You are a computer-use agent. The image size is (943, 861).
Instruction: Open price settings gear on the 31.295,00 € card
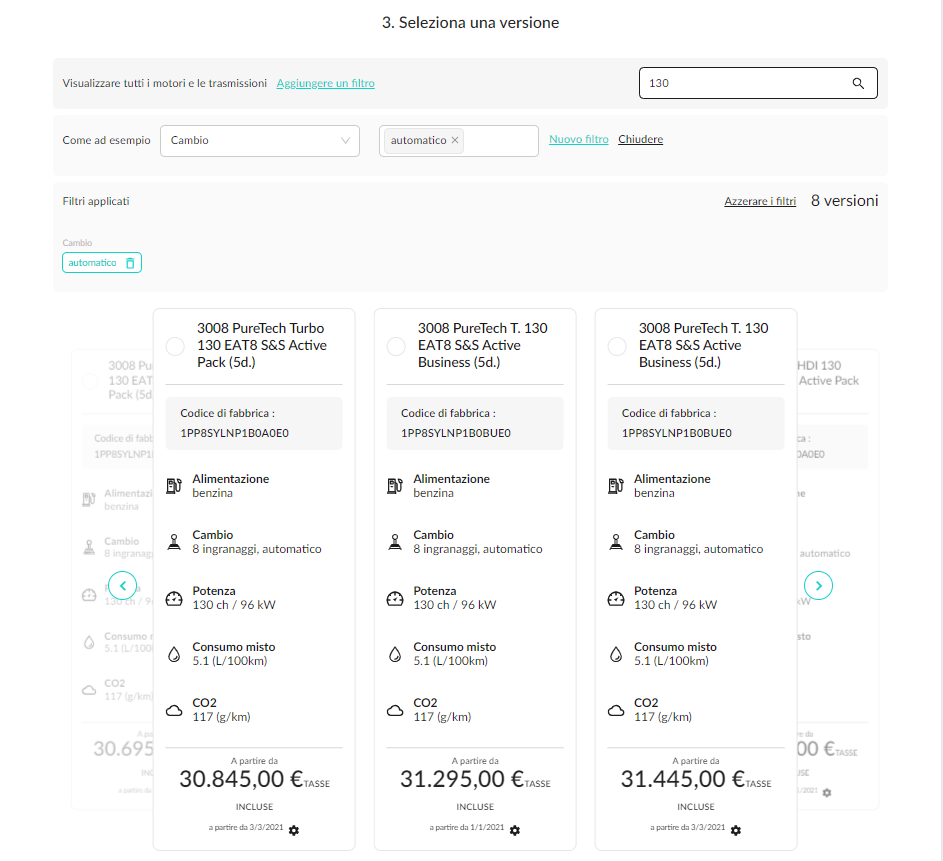(x=515, y=830)
